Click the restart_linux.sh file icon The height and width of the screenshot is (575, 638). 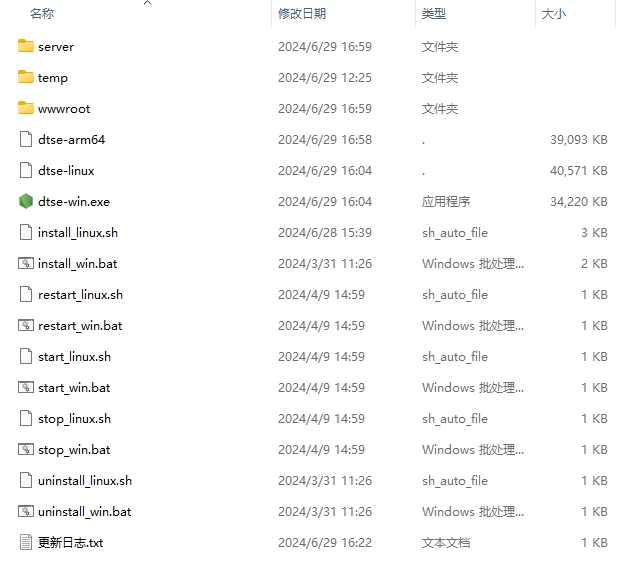pos(26,294)
